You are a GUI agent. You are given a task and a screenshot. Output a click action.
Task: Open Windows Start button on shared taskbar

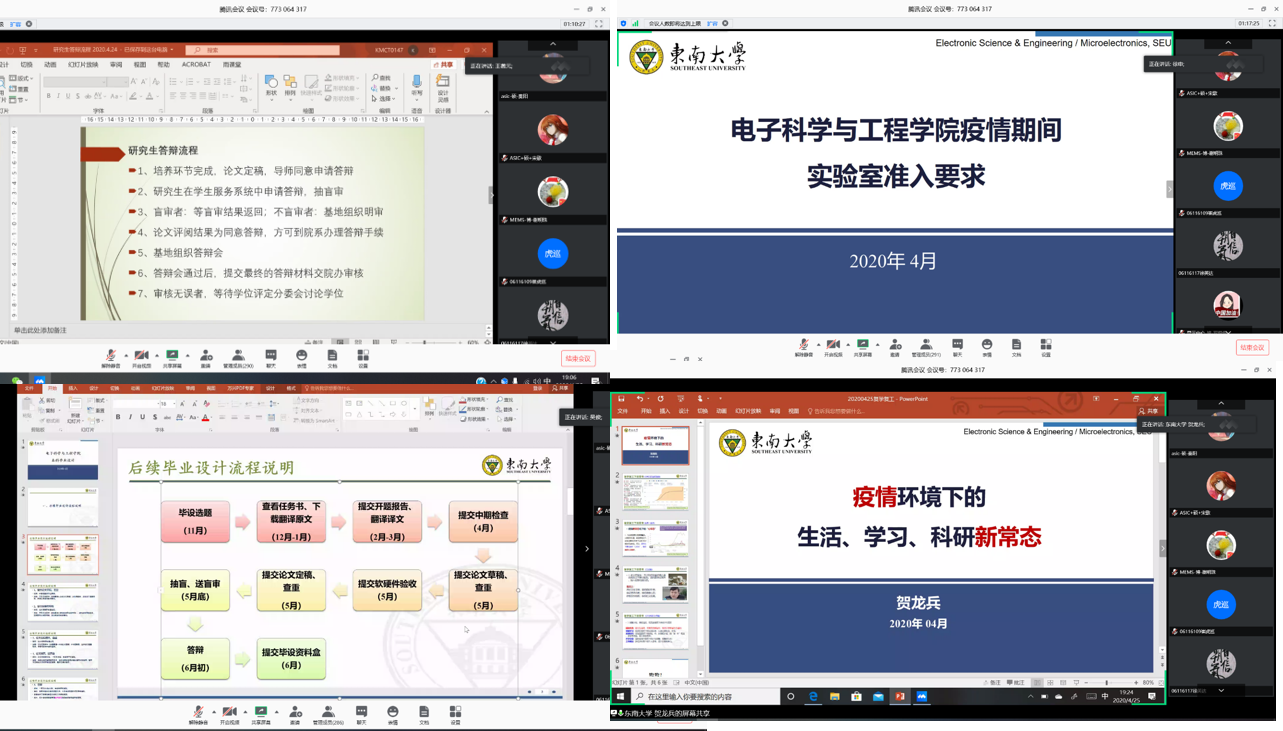(621, 697)
